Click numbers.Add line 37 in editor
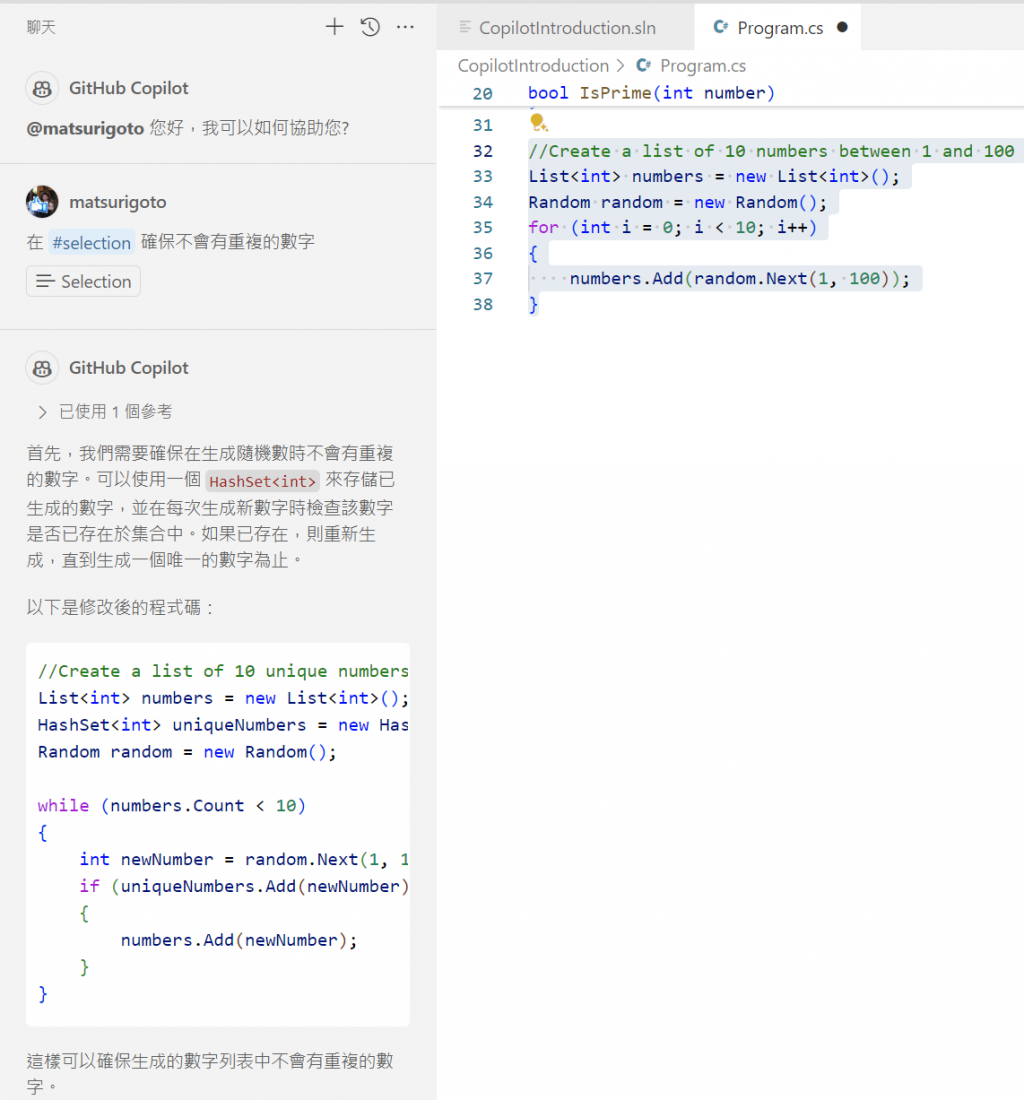The width and height of the screenshot is (1024, 1100). (x=739, y=279)
